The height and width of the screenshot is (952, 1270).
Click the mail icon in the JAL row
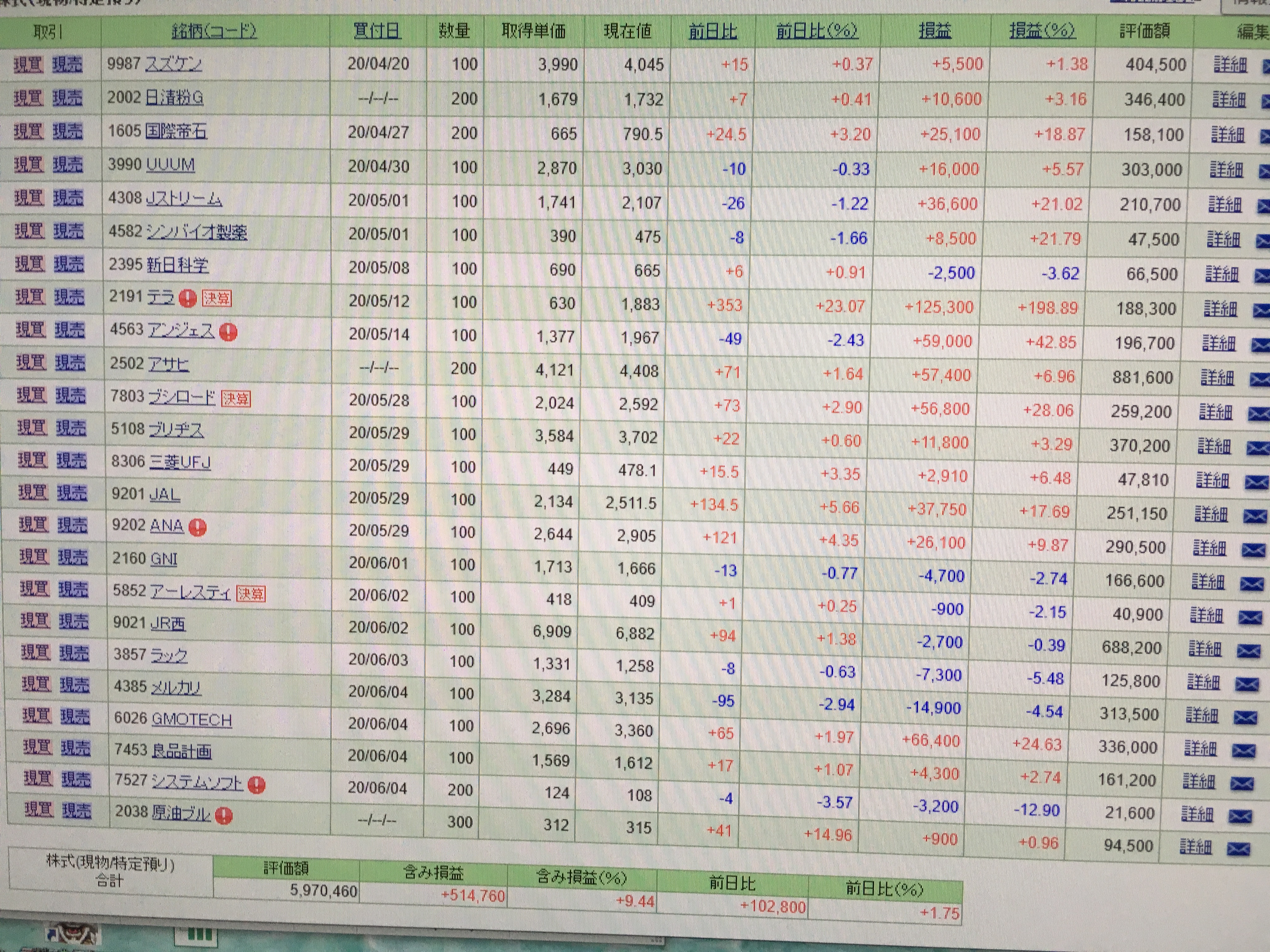(1255, 517)
